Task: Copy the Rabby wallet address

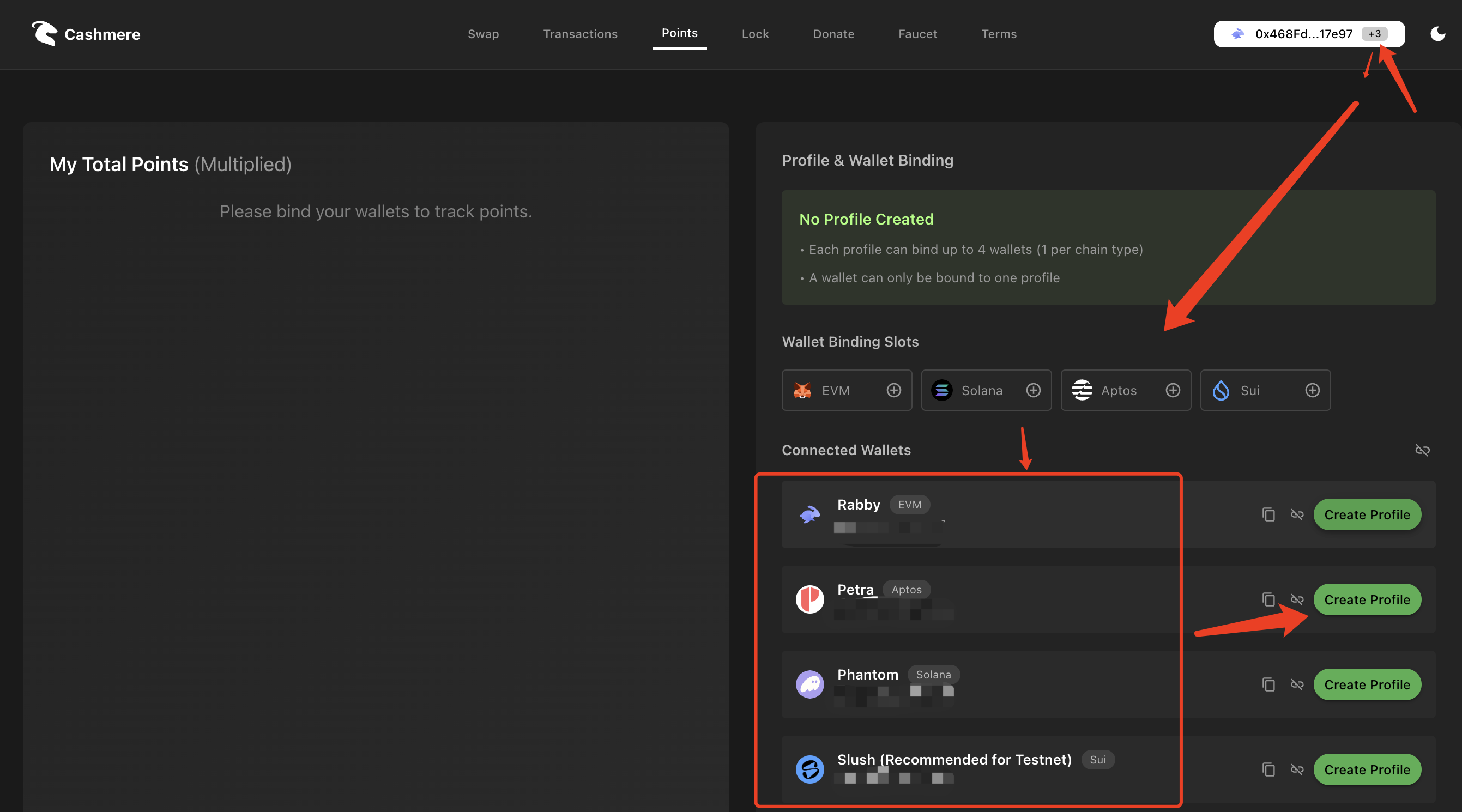Action: 1268,514
